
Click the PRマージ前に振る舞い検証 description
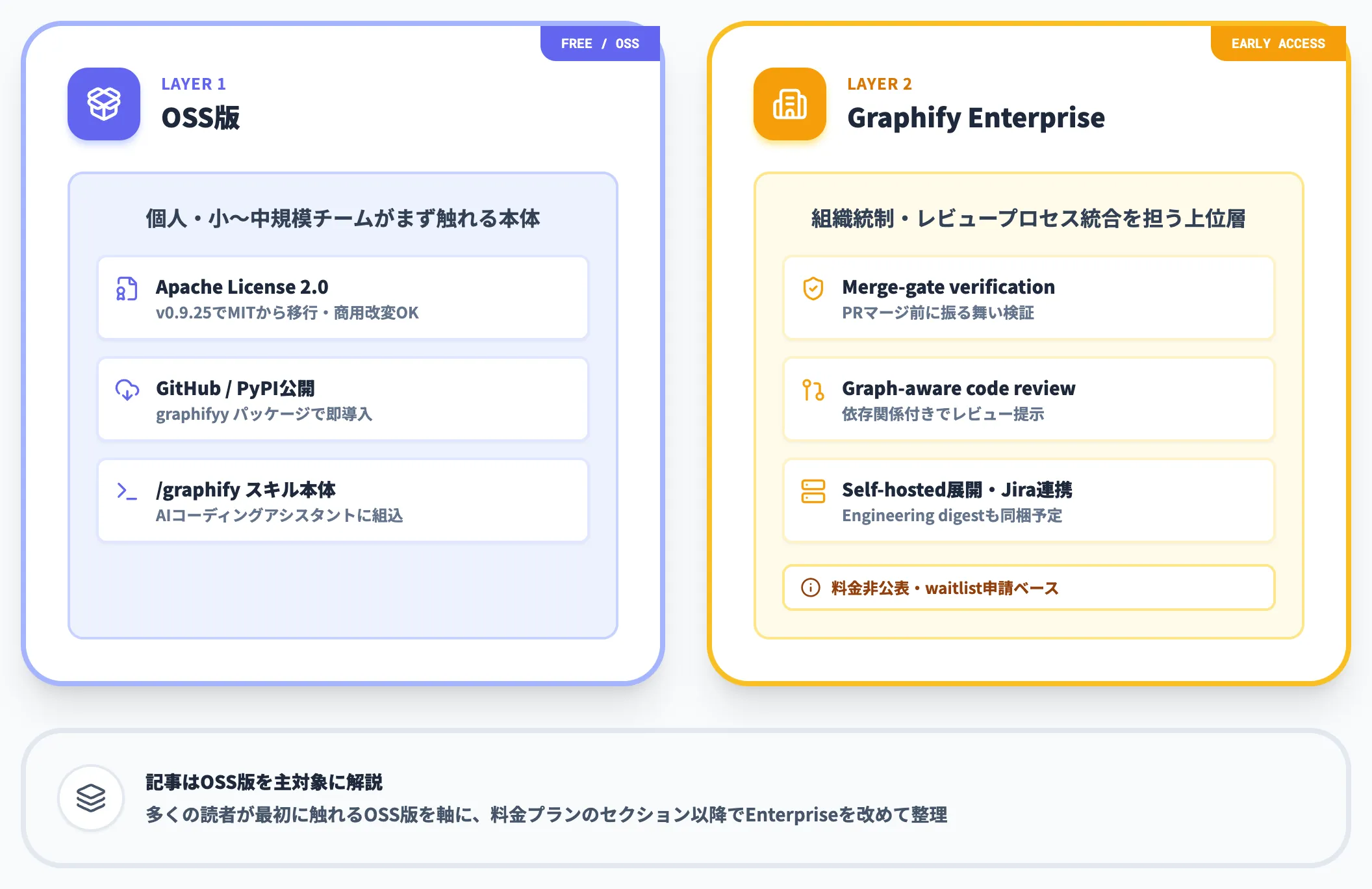pos(938,313)
